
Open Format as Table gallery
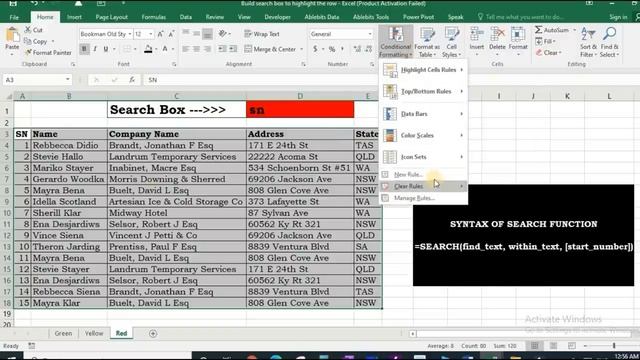tap(427, 42)
